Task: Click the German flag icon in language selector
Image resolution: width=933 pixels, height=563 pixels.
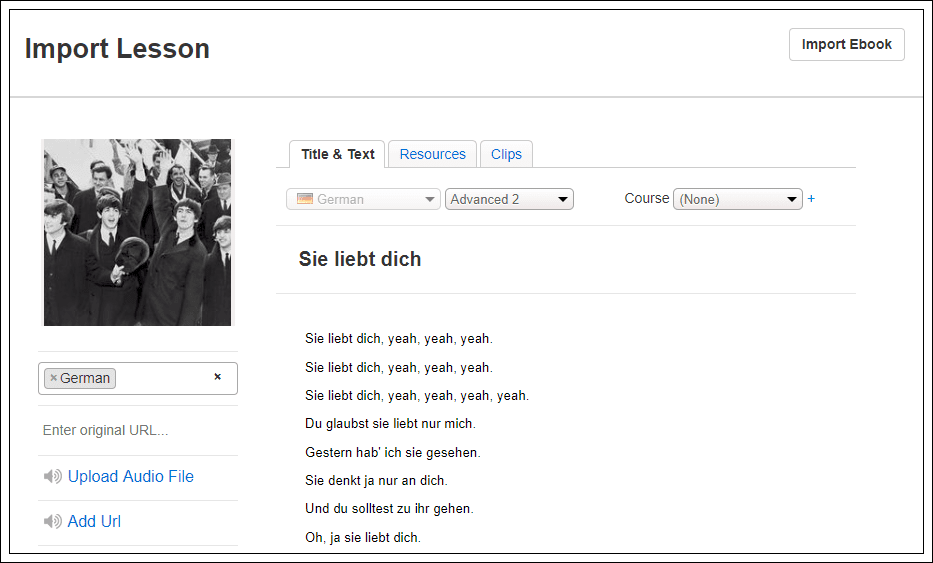Action: [x=305, y=199]
